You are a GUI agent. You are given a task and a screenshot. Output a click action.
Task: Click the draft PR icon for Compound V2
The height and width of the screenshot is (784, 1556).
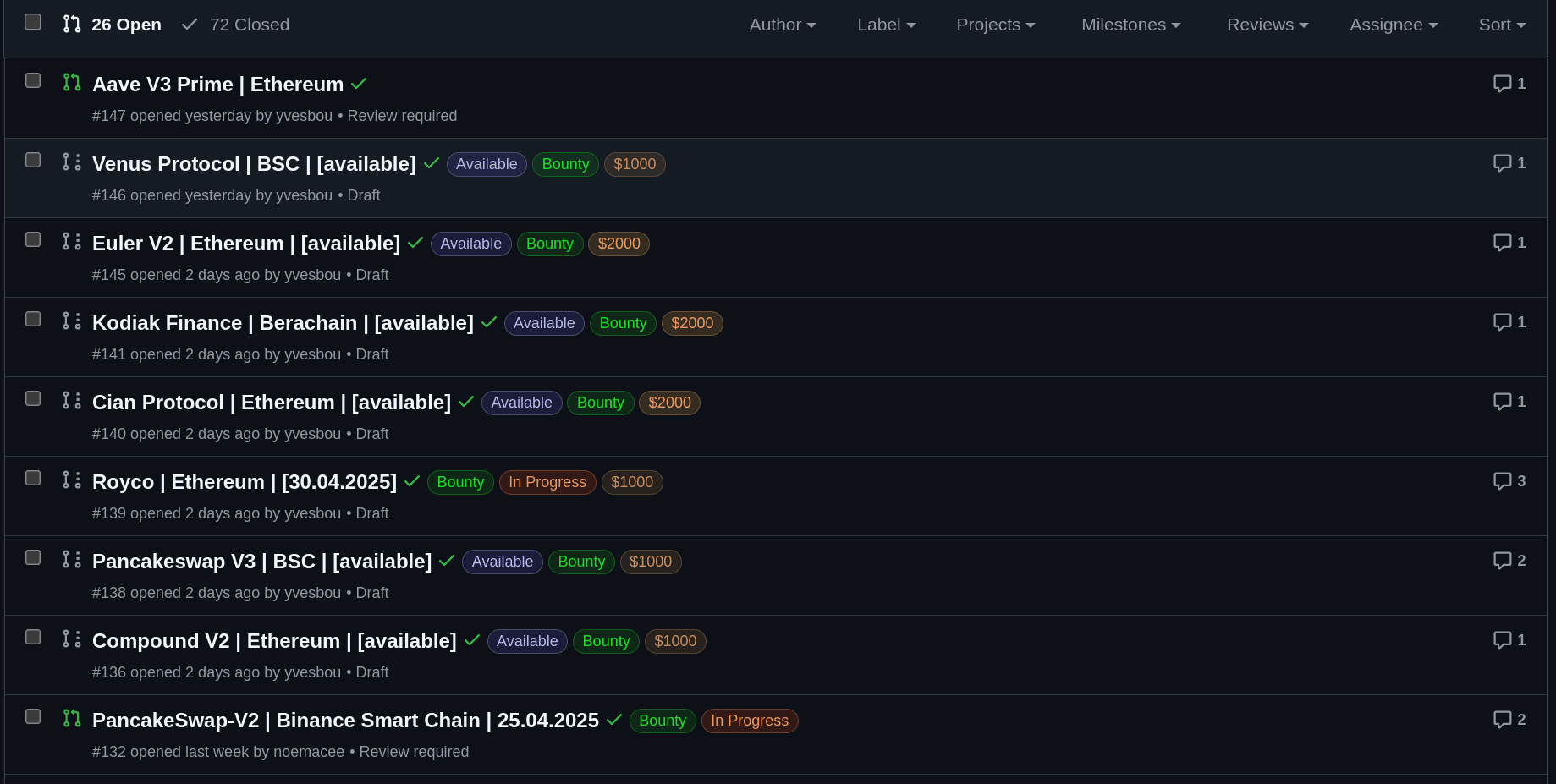[x=72, y=639]
